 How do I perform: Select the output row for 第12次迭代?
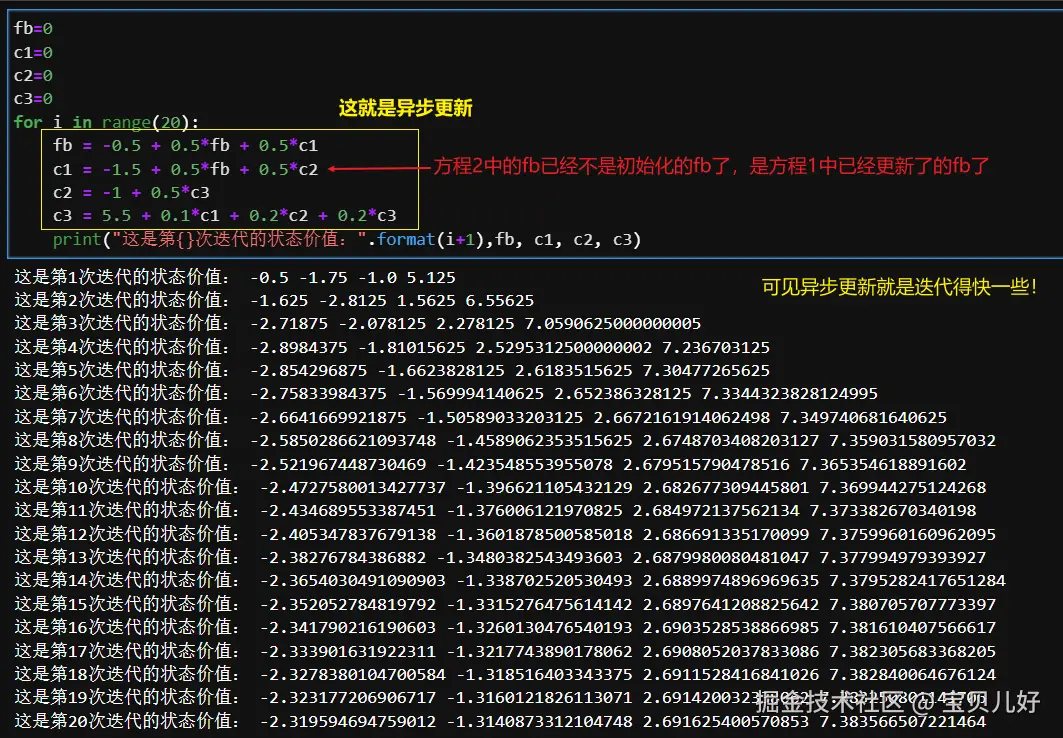[x=504, y=533]
